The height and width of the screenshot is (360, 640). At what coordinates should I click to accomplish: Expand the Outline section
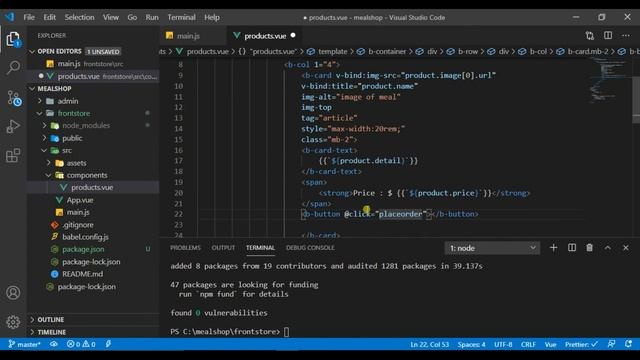click(93, 320)
